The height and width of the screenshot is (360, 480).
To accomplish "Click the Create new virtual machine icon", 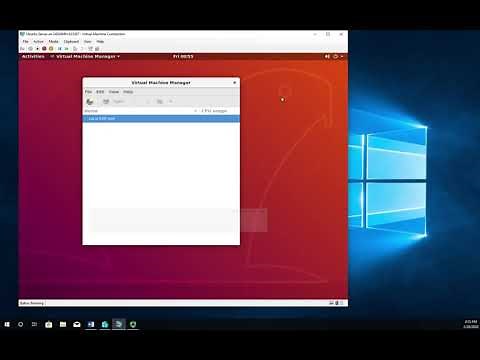I will 90,102.
